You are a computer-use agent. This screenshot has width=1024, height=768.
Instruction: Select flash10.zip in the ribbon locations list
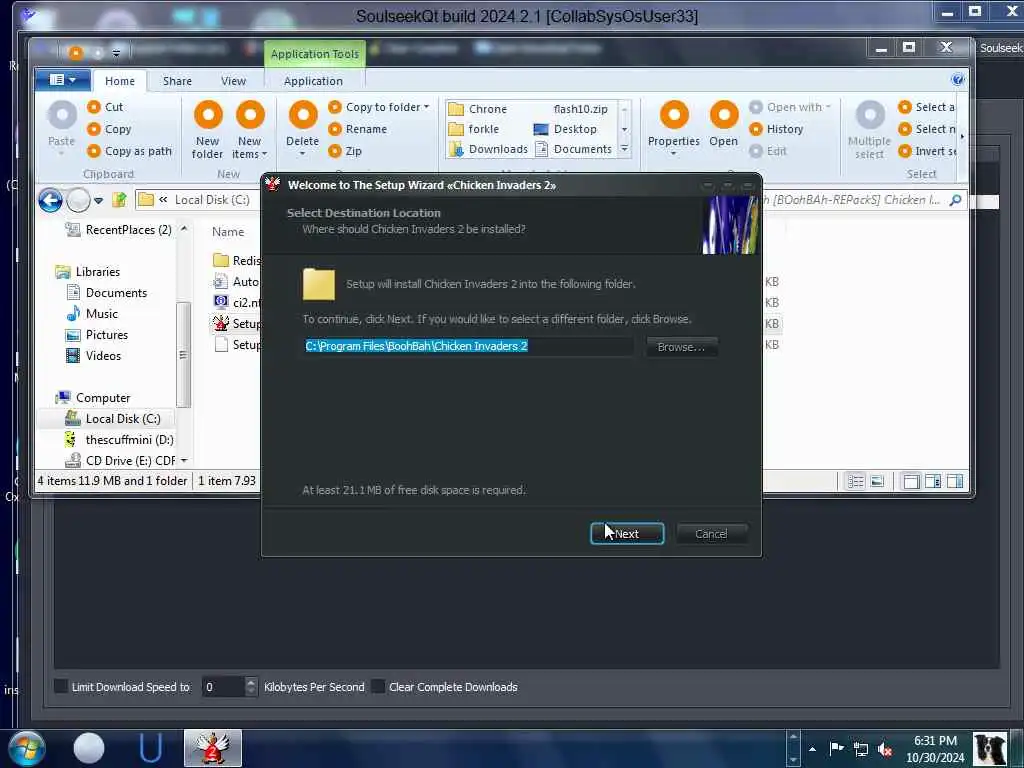[581, 109]
